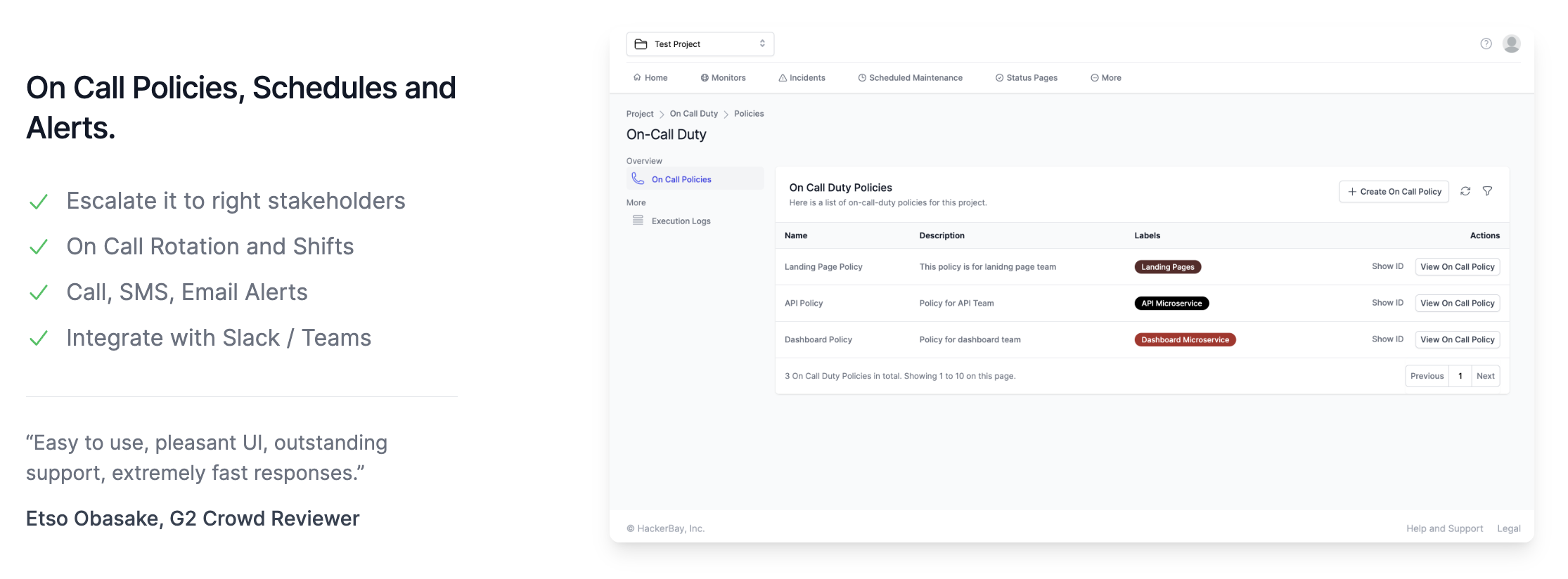Go to the Incidents tab
1568x579 pixels.
pos(802,78)
